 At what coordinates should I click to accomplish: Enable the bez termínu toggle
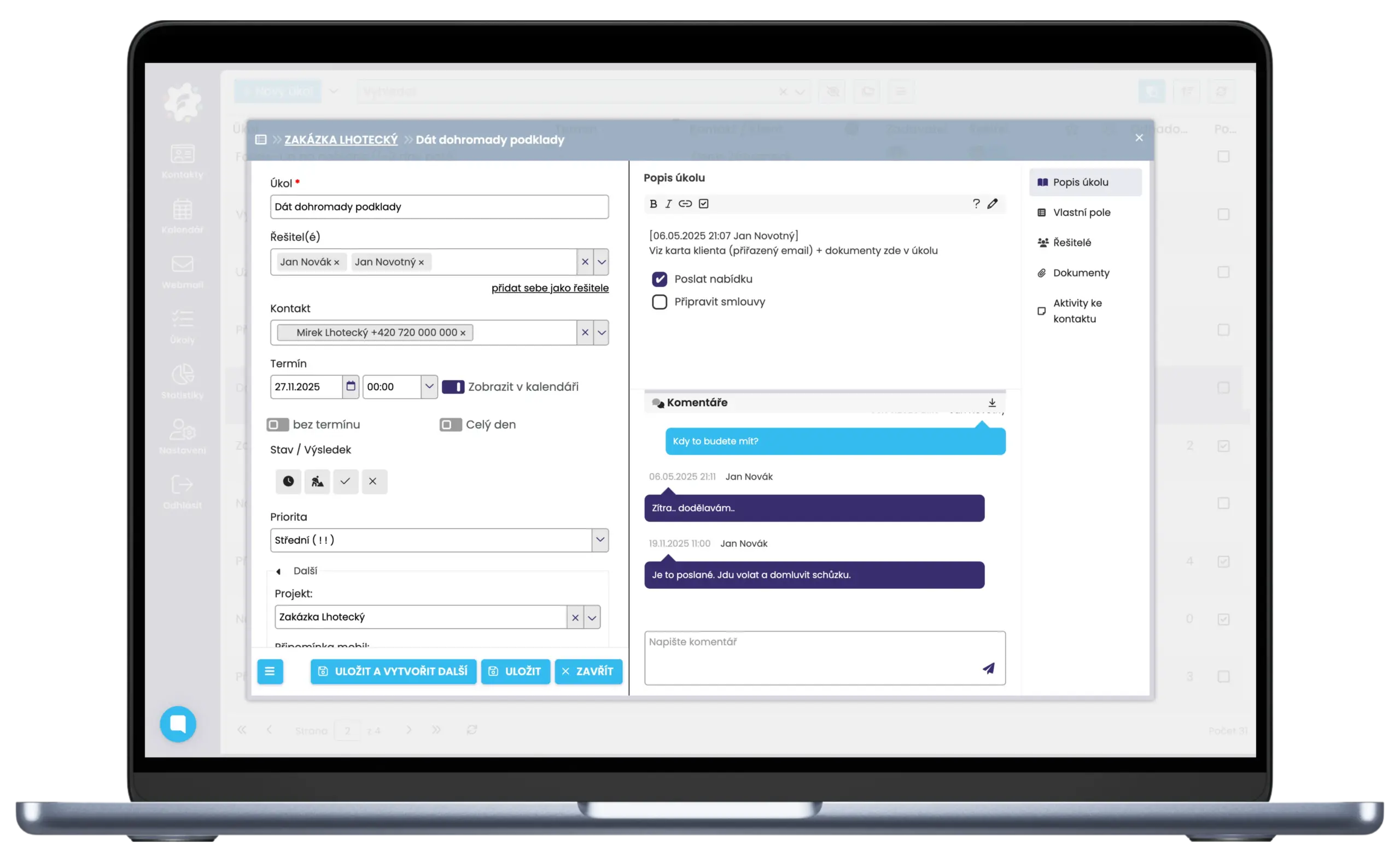tap(278, 425)
